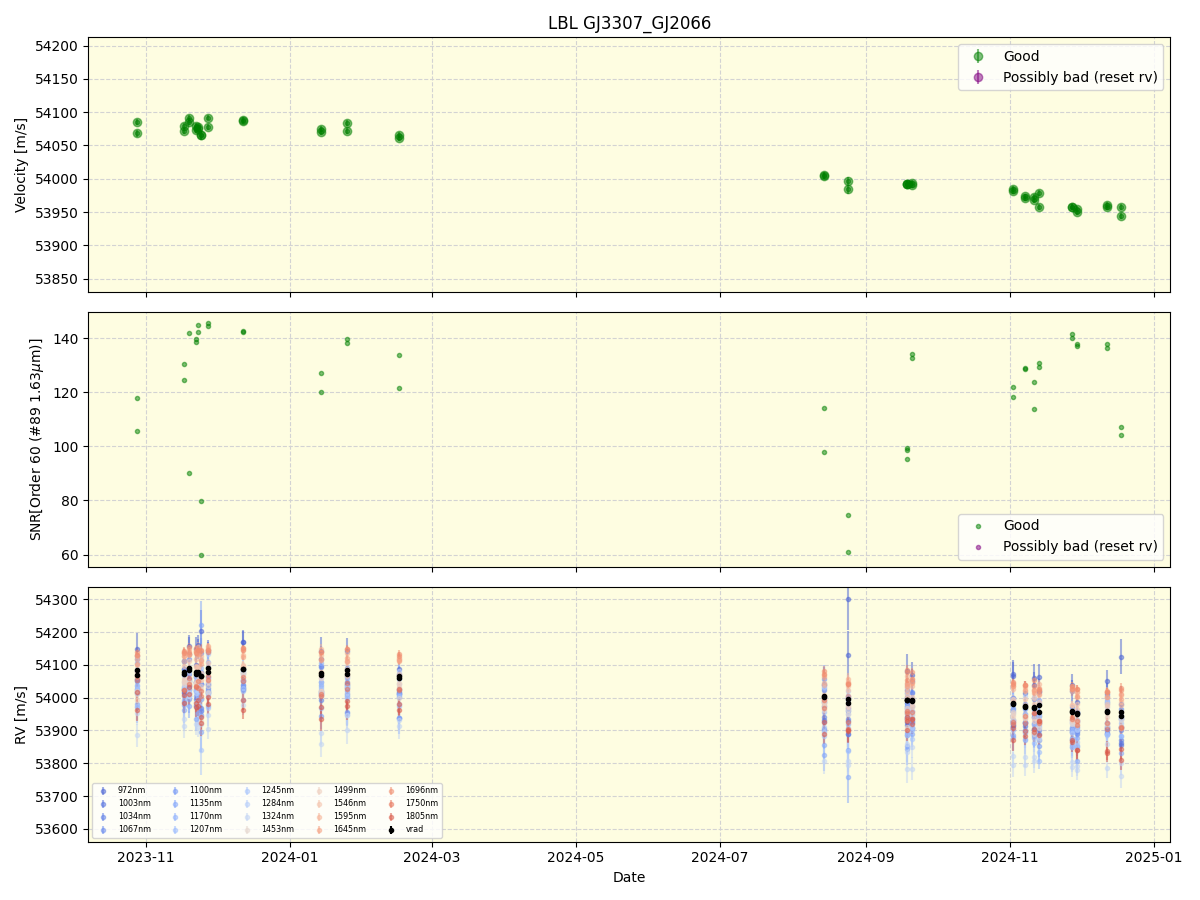1200x900 pixels.
Task: Click the 1499nm legend entry
Action: pos(350,790)
